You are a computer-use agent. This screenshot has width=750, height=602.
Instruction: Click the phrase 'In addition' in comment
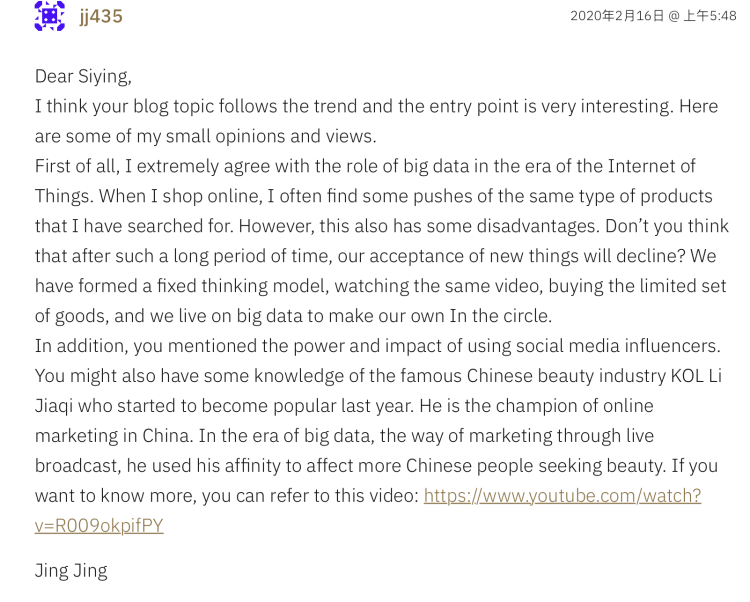tap(78, 346)
